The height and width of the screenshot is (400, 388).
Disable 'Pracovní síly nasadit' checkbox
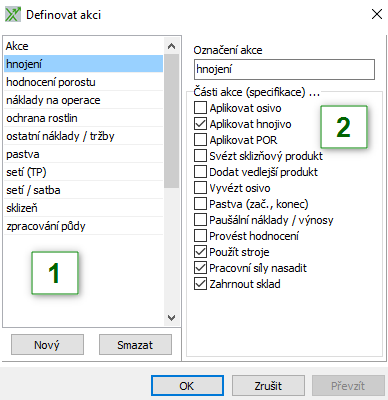click(200, 268)
